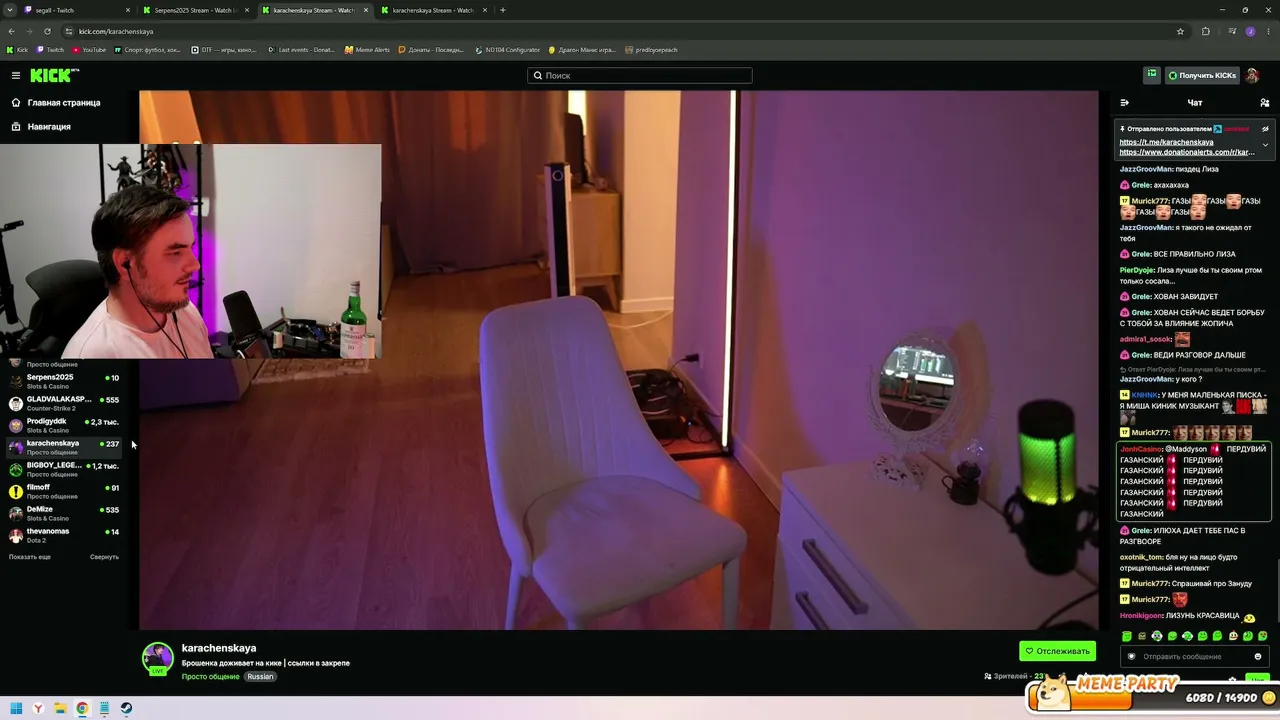
Task: Open browser media control icon
Action: click(1230, 31)
